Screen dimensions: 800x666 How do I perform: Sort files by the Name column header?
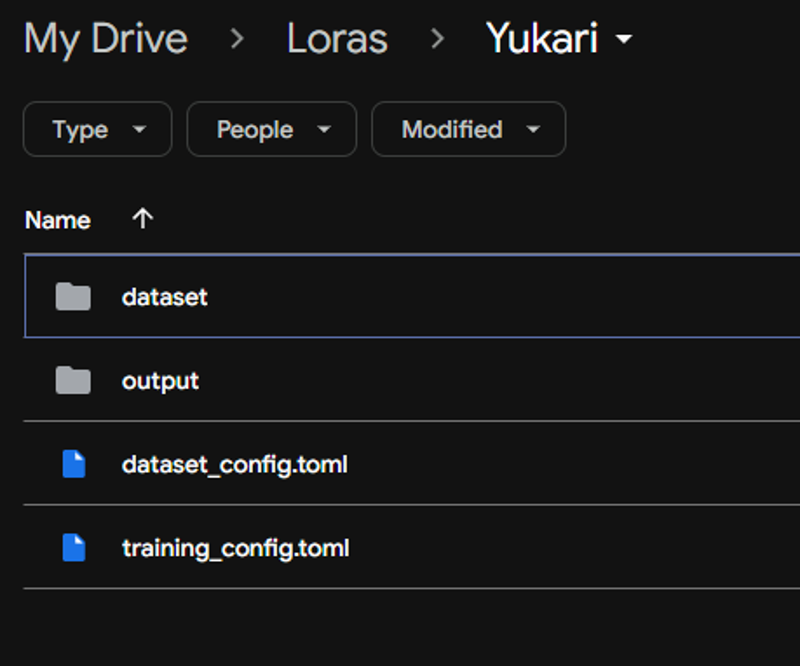pyautogui.click(x=58, y=220)
